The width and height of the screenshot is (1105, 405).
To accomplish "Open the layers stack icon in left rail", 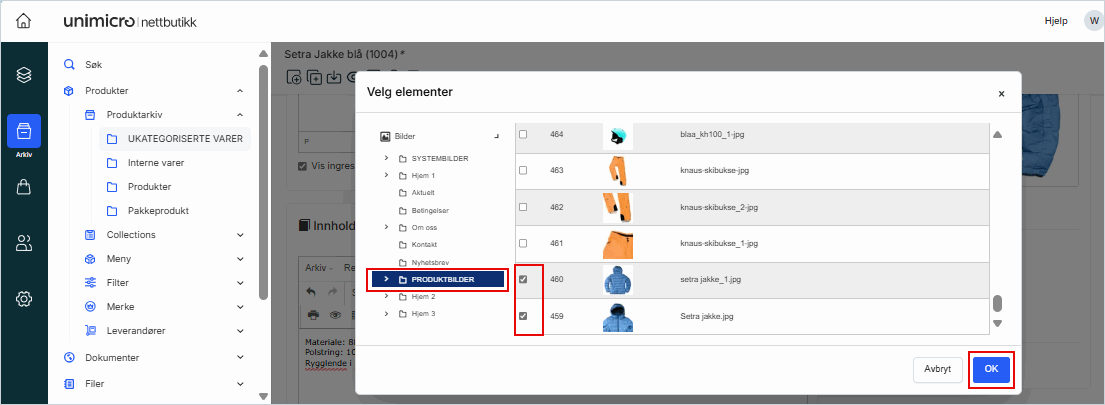I will 24,75.
